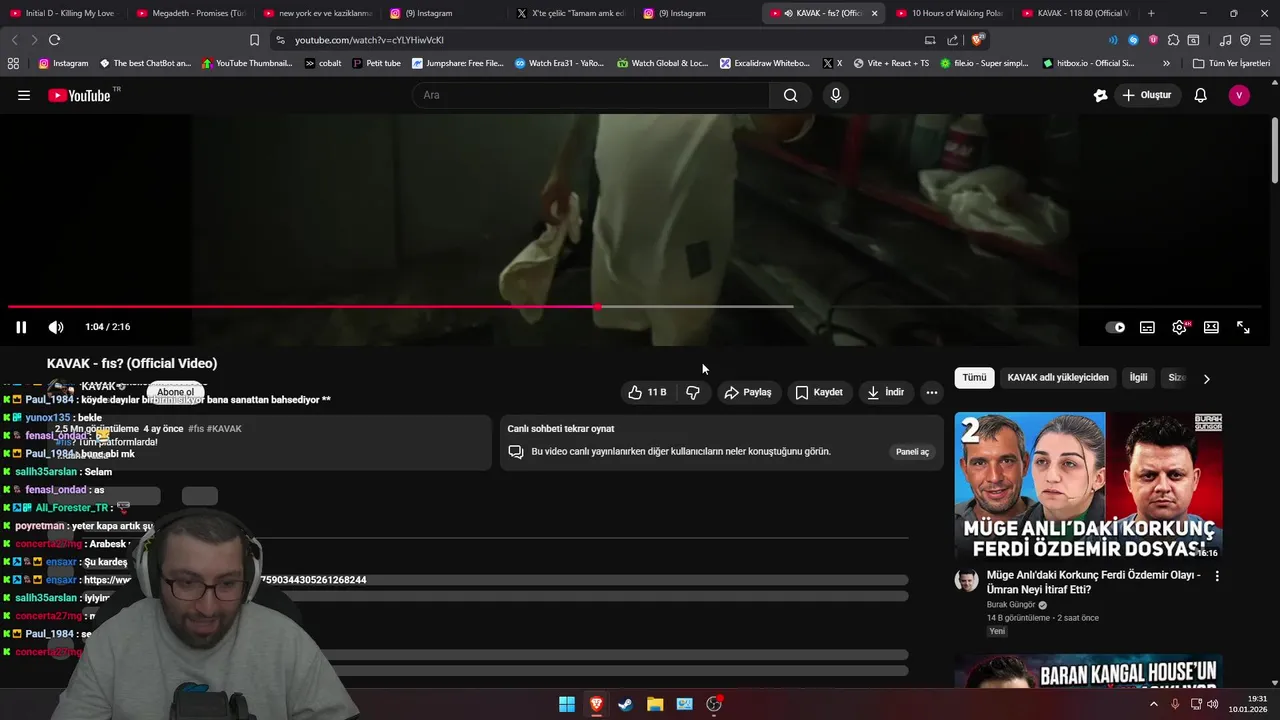
Task: Open the cobalt bookmark
Action: (322, 63)
